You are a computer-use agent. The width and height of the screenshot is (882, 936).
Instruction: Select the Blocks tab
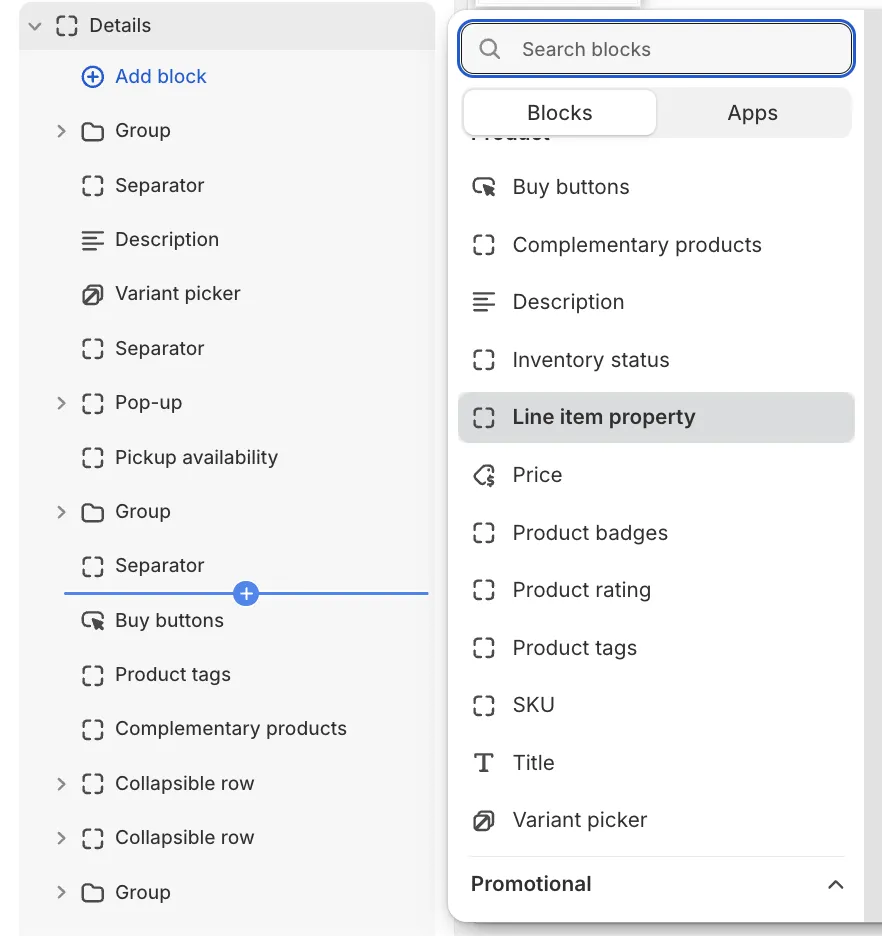coord(560,113)
